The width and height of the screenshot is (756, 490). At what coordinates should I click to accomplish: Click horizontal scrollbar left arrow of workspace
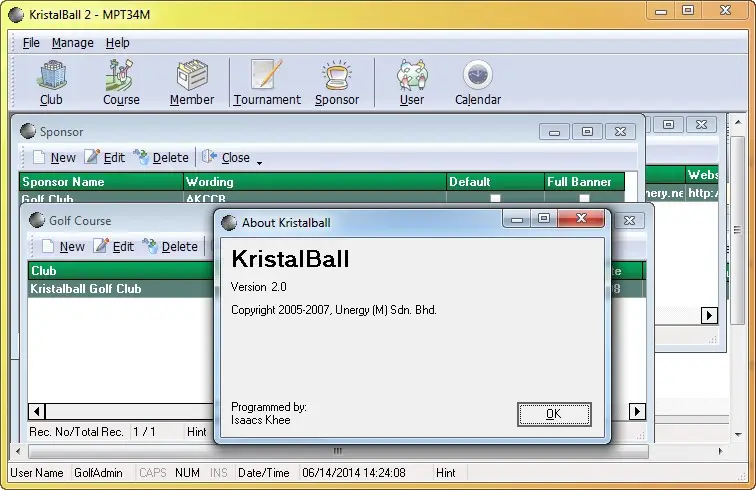click(18, 451)
